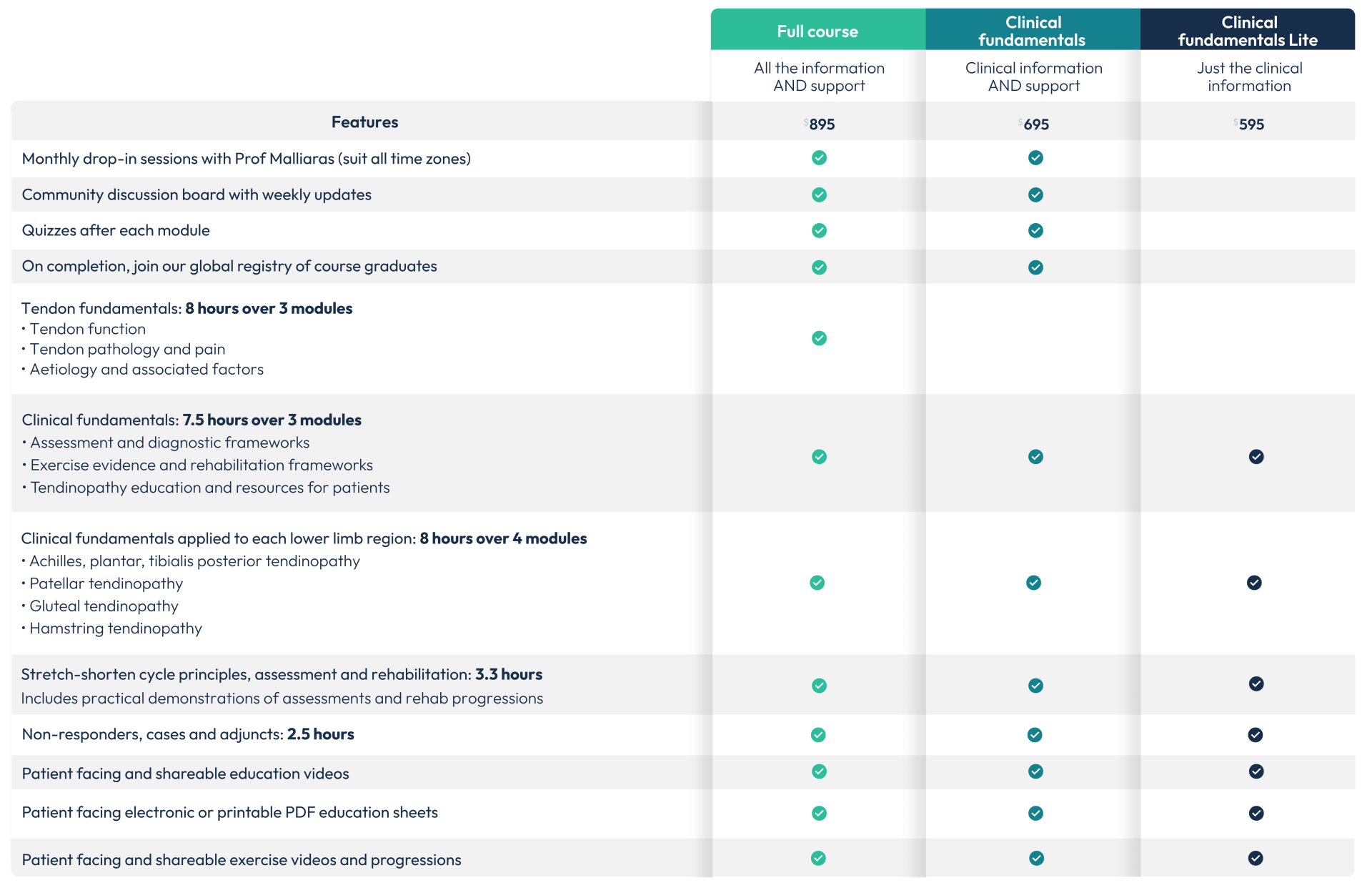Screen dimensions: 1372x883
Task: Click Full course checkmark for global registry row
Action: coord(819,267)
